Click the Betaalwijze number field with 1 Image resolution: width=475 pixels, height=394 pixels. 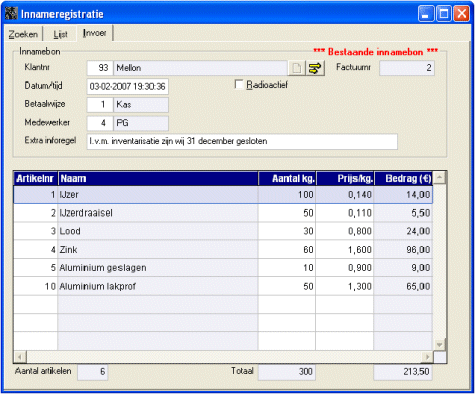click(100, 105)
